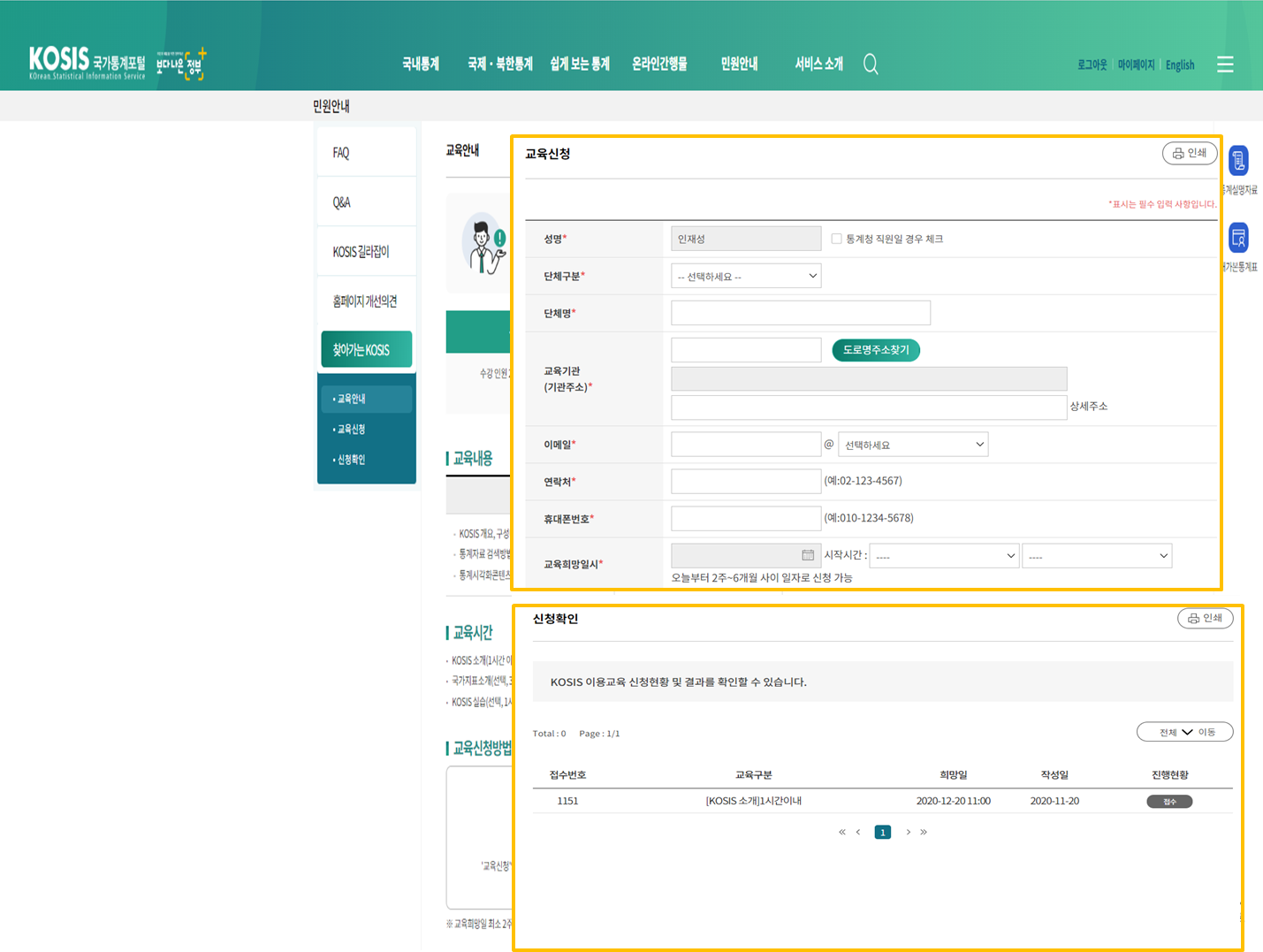Click [KOSIS 소개]1시간이내 entry
The height and width of the screenshot is (952, 1263).
click(x=754, y=801)
